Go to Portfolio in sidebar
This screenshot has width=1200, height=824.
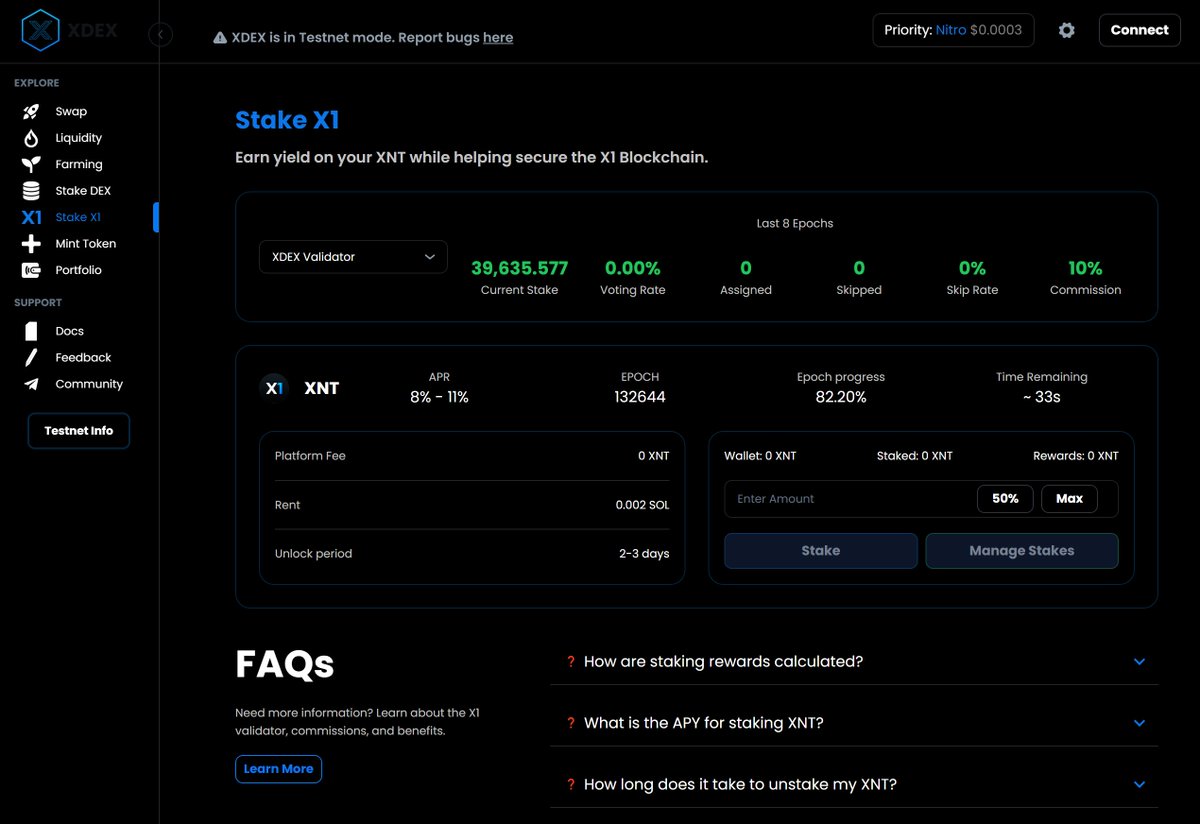click(x=79, y=270)
